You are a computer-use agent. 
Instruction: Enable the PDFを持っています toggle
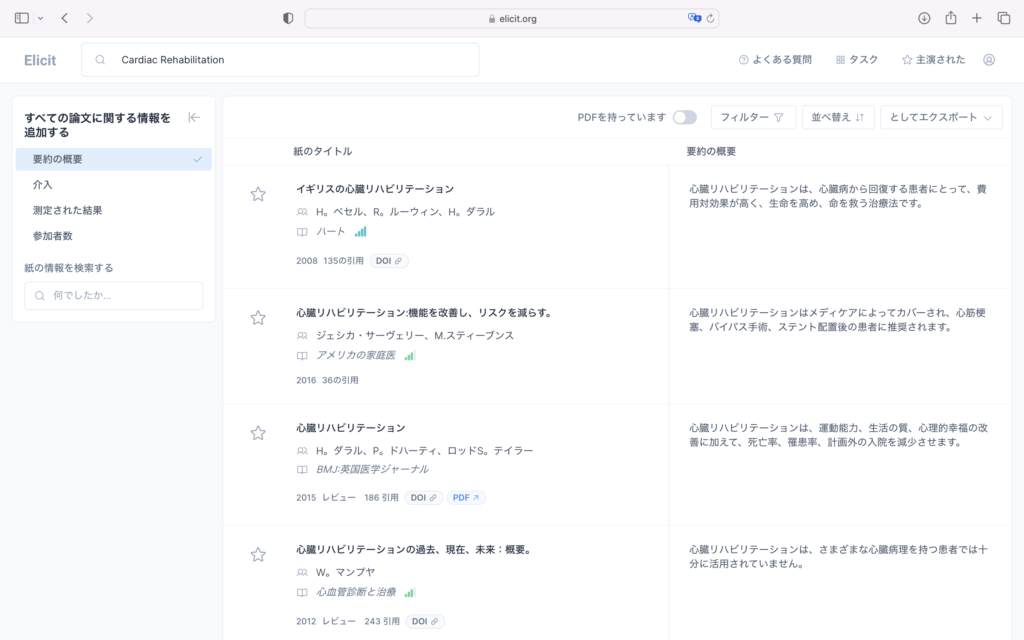685,117
